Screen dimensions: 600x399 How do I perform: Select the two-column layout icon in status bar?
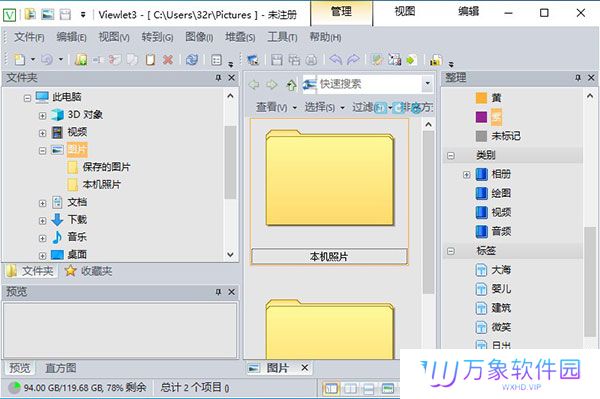(350, 389)
